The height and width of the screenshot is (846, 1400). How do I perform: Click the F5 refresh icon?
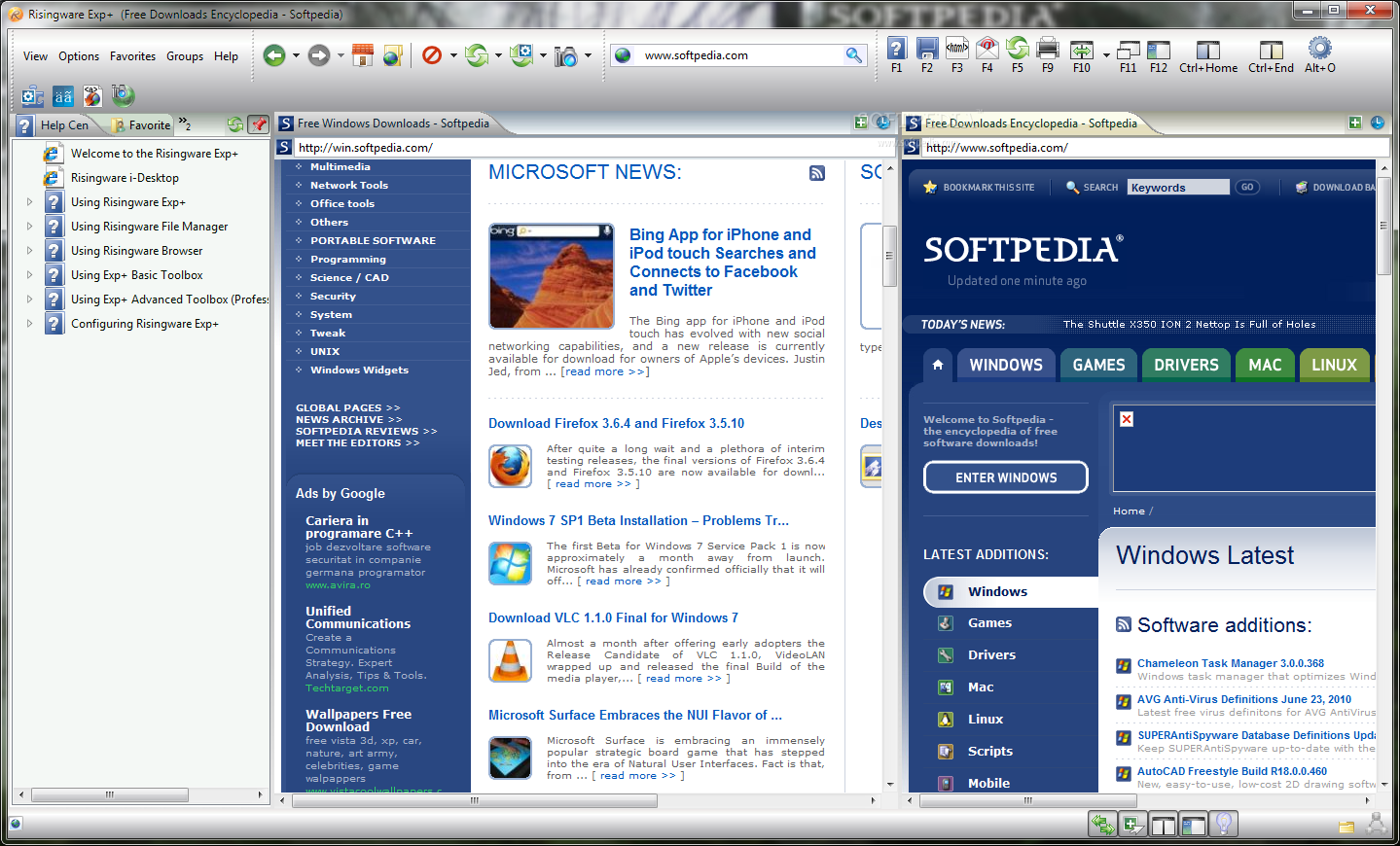pyautogui.click(x=1018, y=48)
